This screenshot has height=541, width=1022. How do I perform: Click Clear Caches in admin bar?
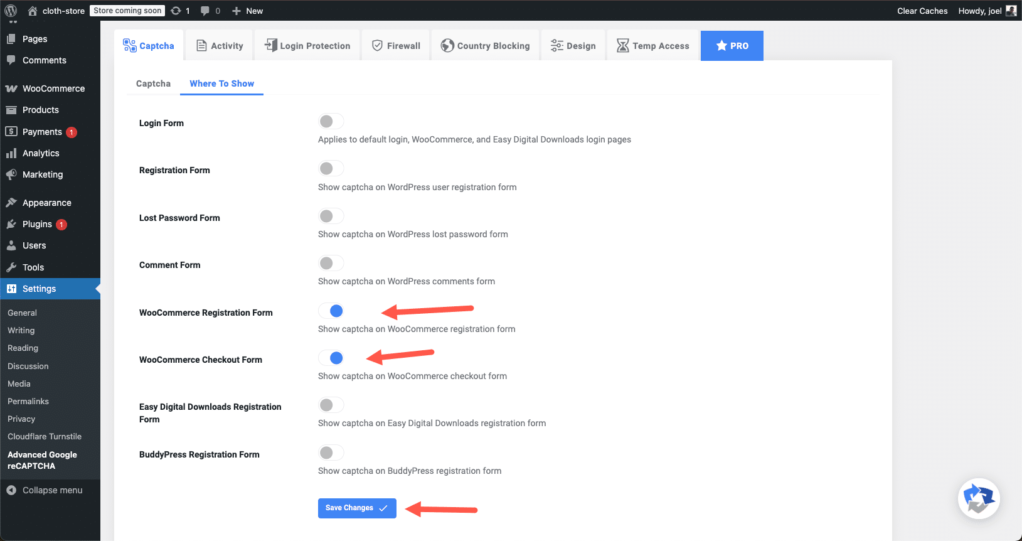click(921, 10)
